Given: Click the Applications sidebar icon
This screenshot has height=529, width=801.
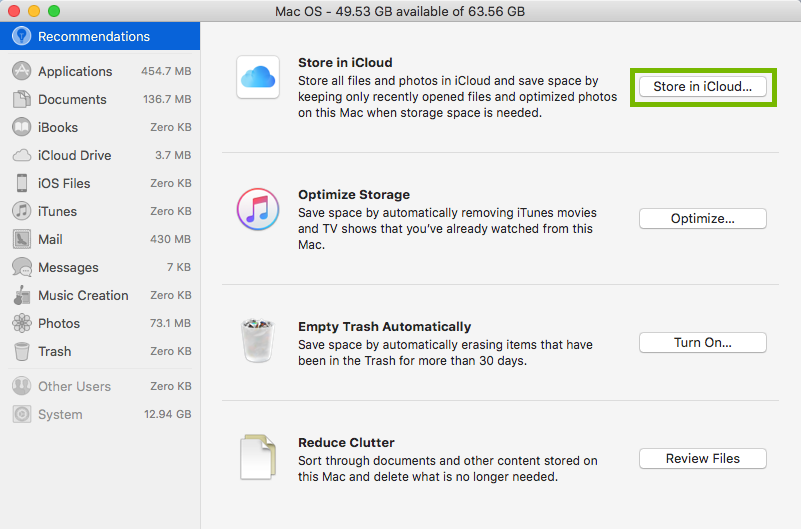Looking at the screenshot, I should coord(21,71).
